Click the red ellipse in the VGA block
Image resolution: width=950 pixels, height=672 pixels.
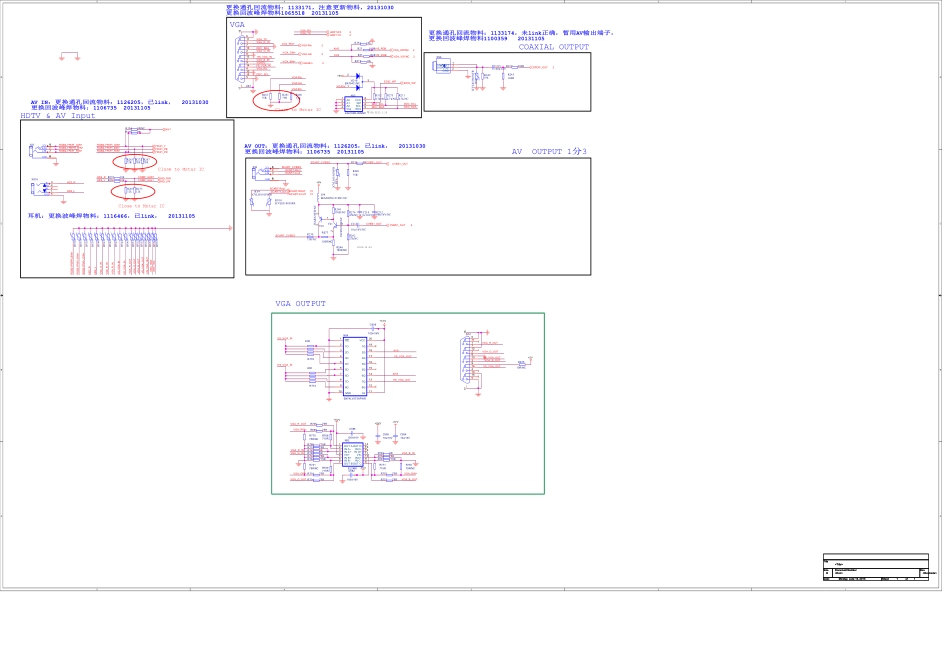coord(277,98)
